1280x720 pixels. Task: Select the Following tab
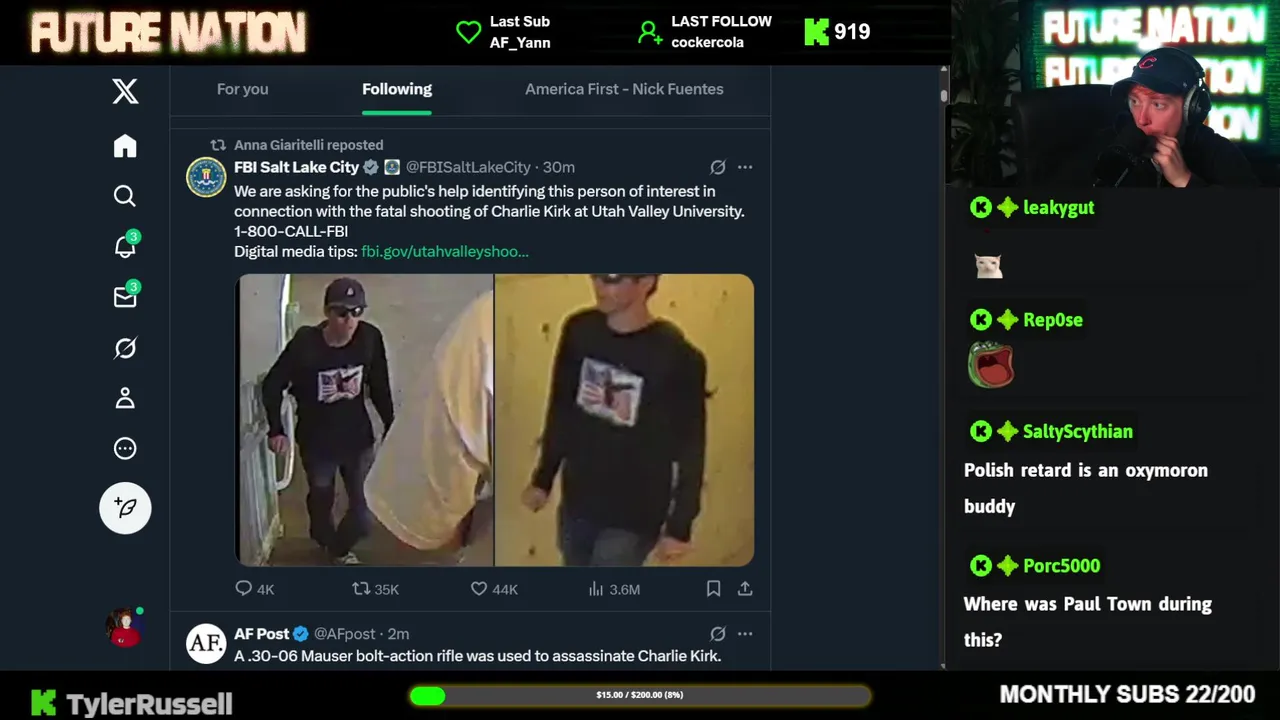[x=397, y=89]
